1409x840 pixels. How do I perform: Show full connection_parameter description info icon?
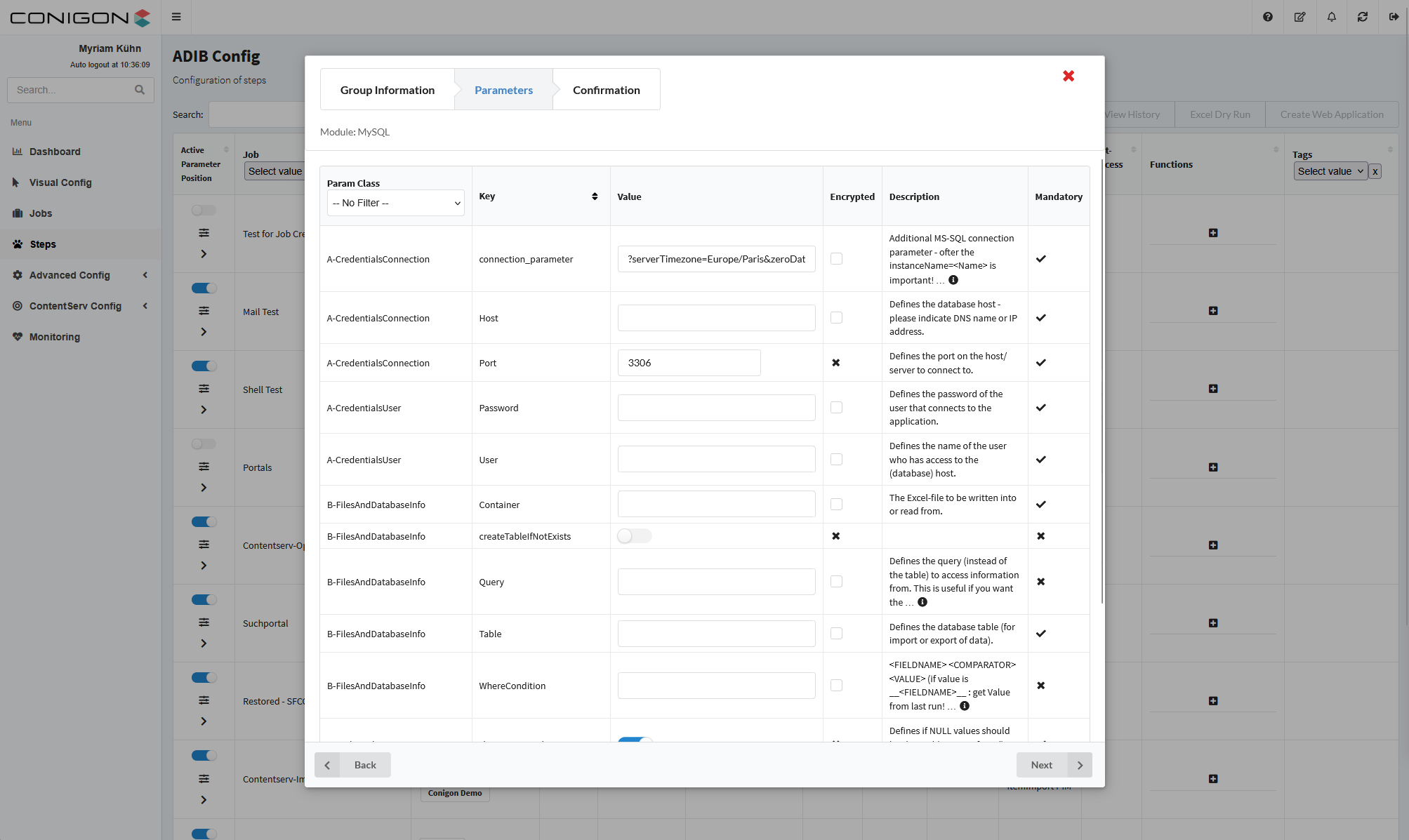click(953, 280)
